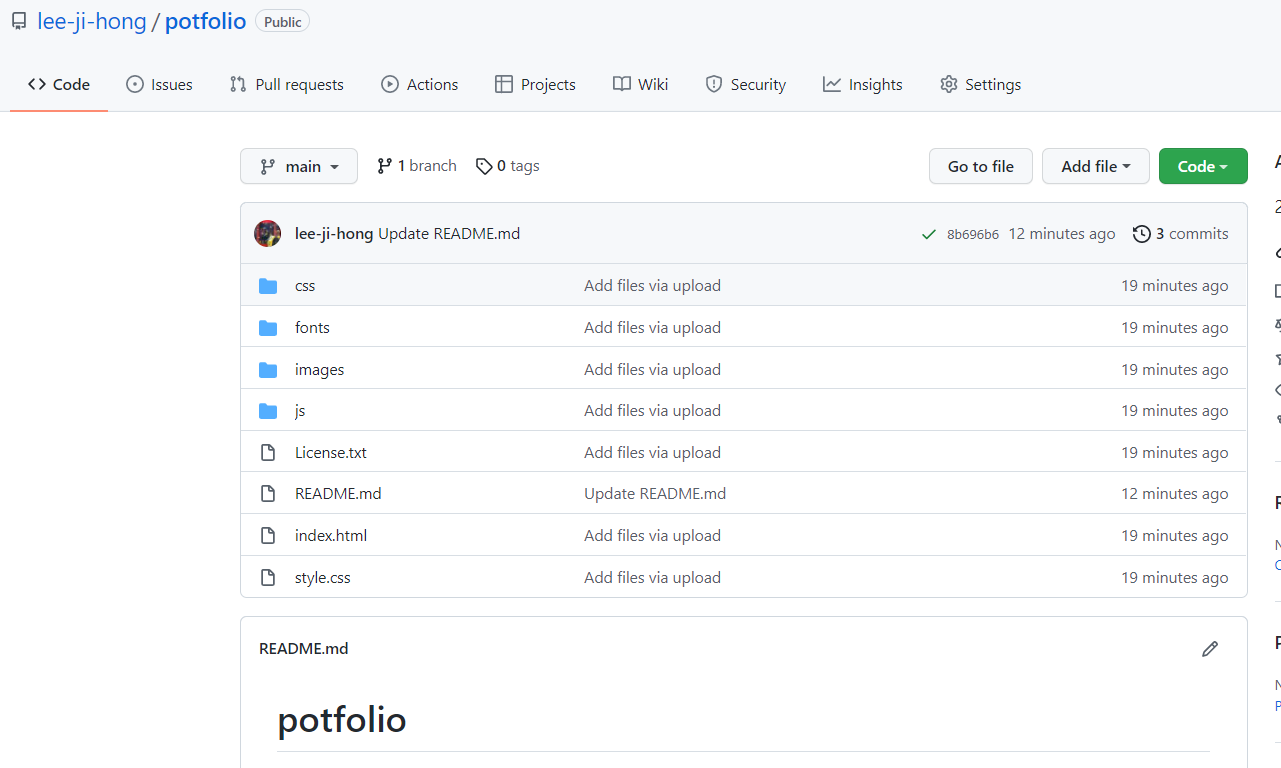Click the green checkmark commit status icon
The width and height of the screenshot is (1281, 768).
pyautogui.click(x=929, y=234)
